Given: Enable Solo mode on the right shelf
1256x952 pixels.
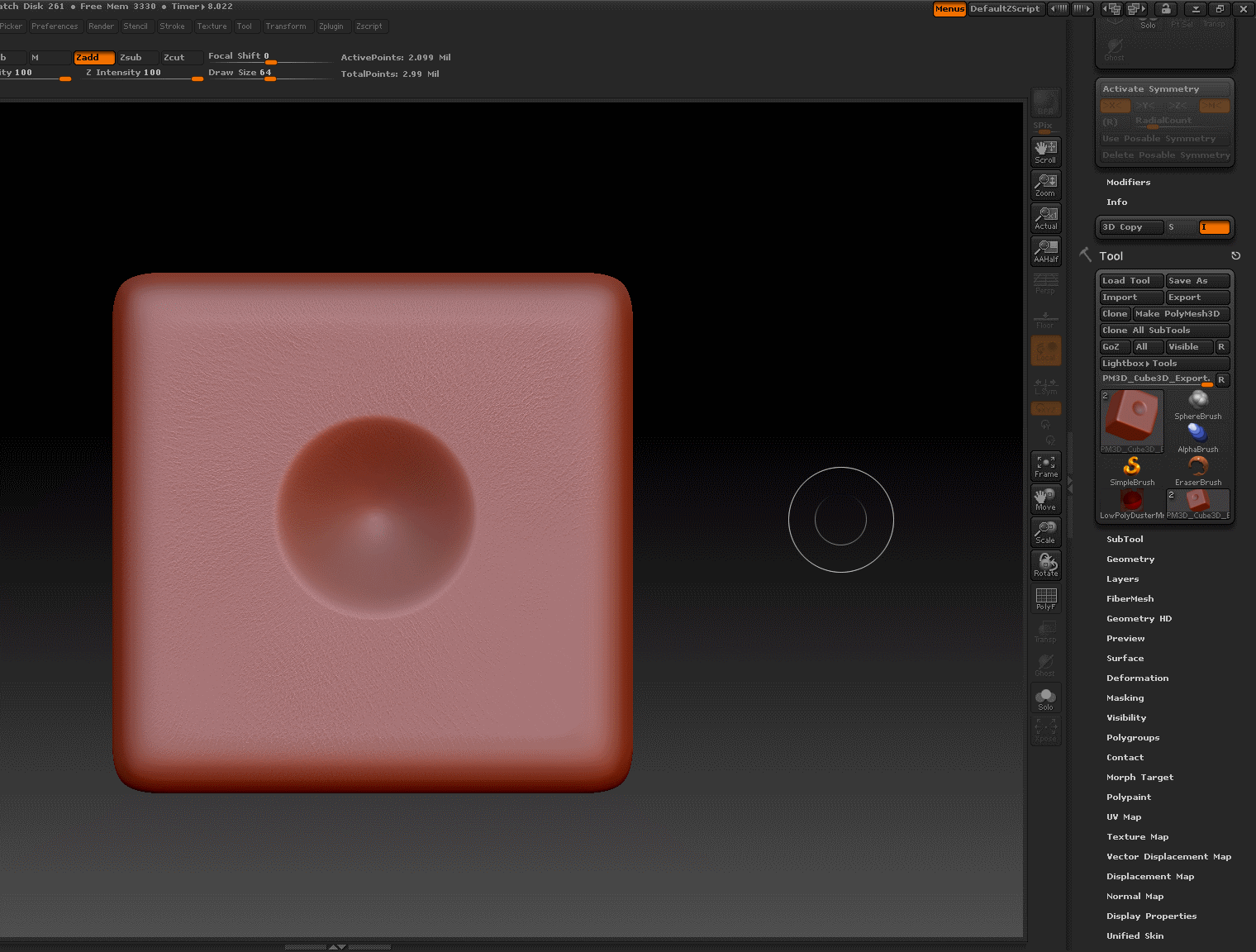Looking at the screenshot, I should (x=1045, y=697).
